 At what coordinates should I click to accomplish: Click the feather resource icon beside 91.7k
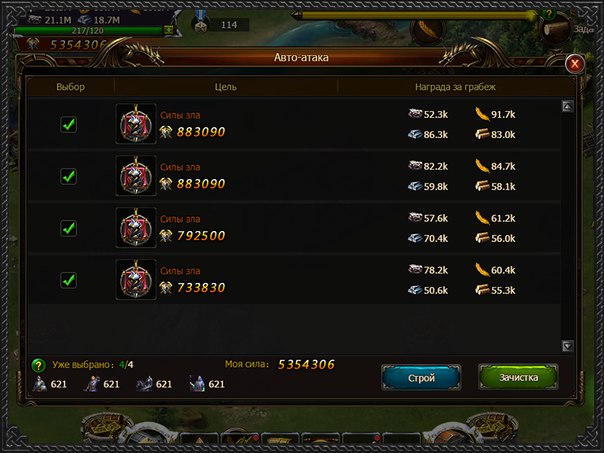(482, 114)
